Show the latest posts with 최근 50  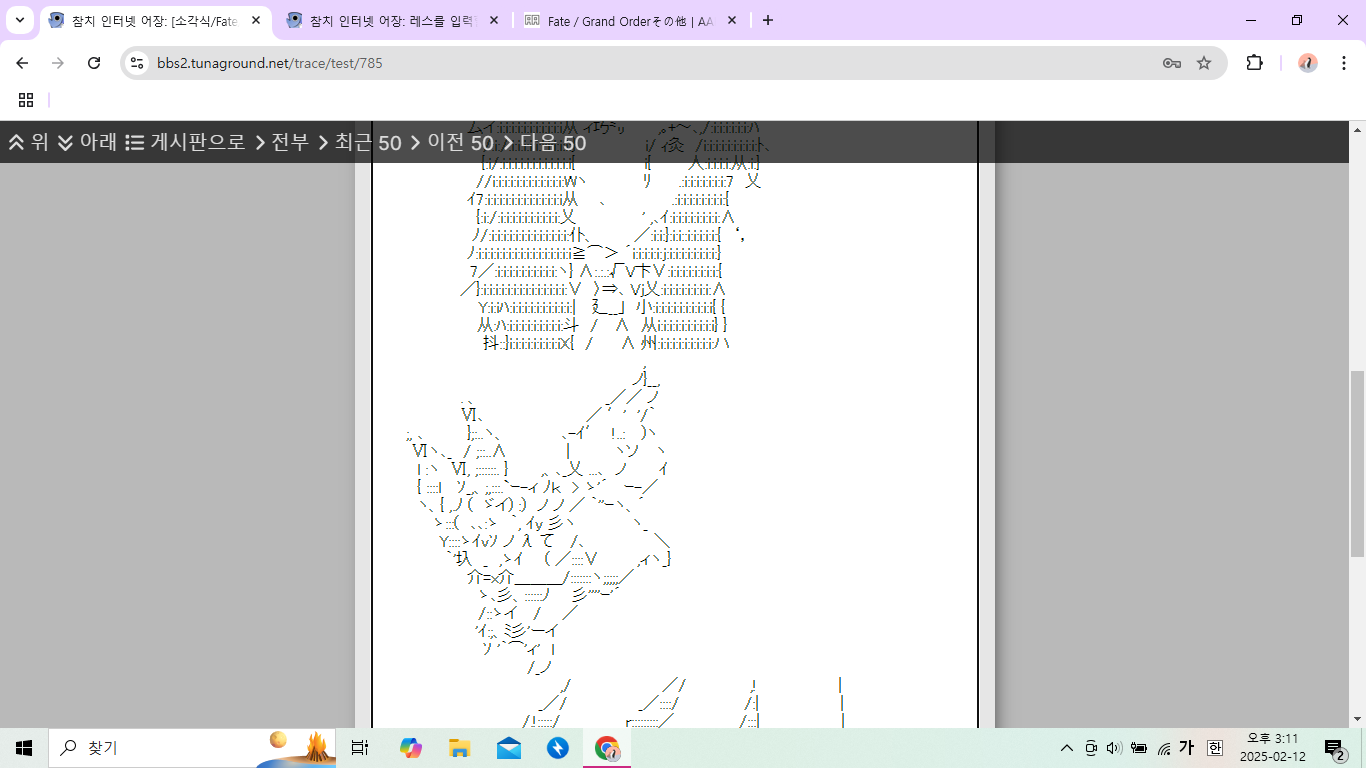click(x=360, y=142)
